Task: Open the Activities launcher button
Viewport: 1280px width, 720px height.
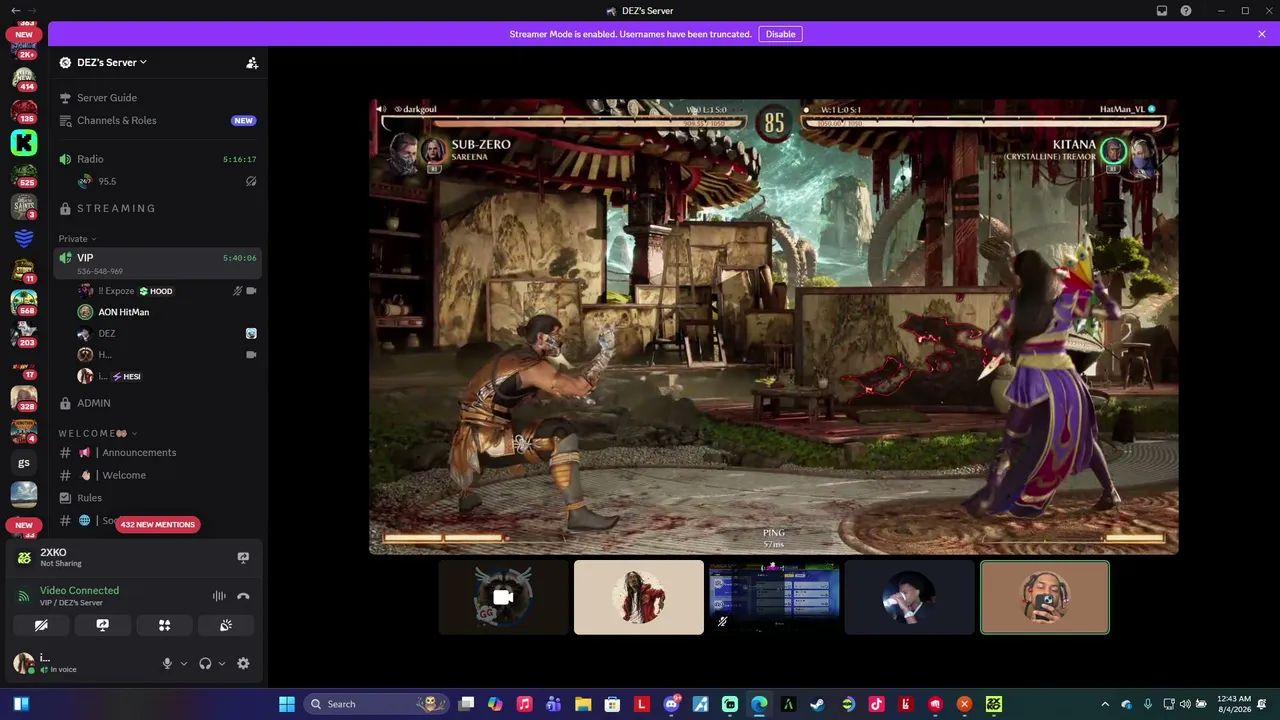Action: 164,625
